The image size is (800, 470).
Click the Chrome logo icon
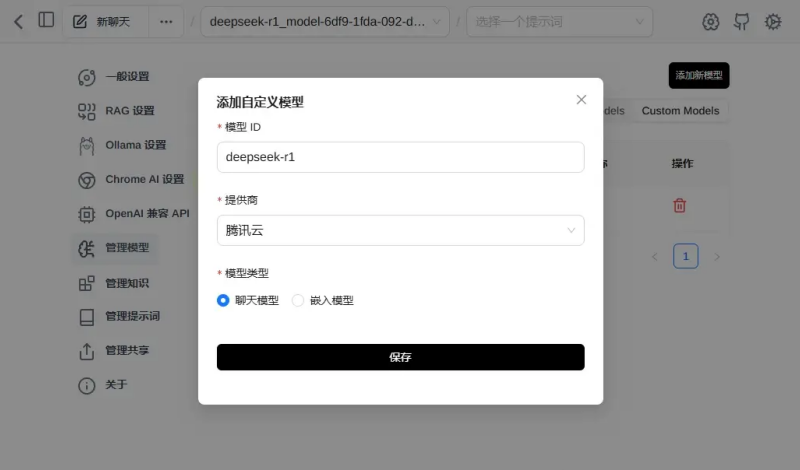(86, 180)
